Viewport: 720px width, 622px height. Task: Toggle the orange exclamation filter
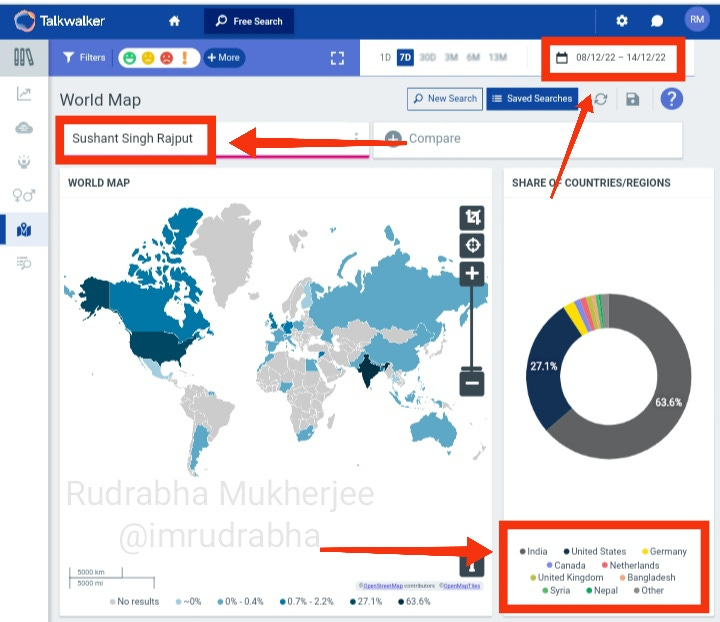coord(185,58)
